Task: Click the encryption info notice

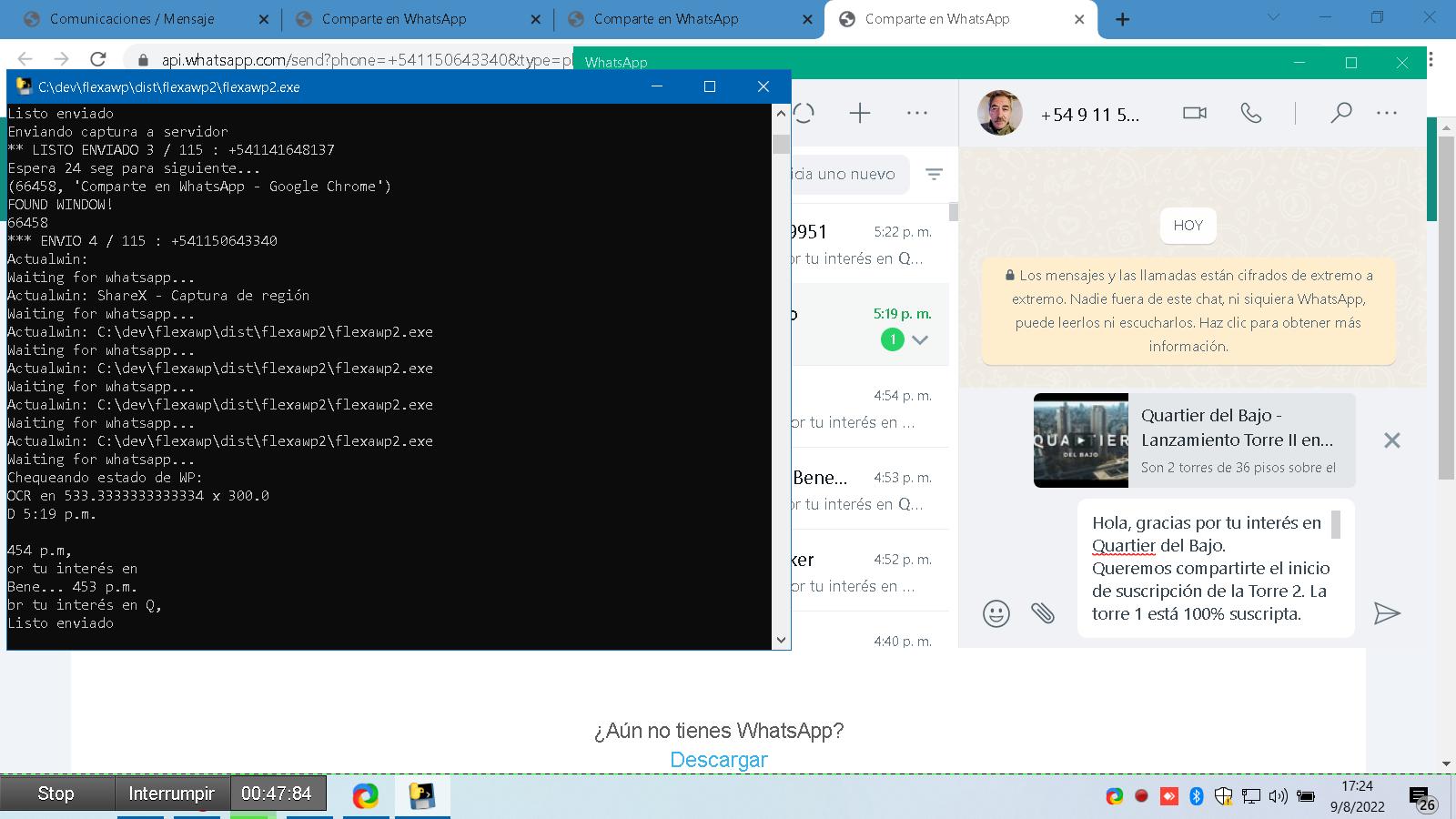Action: pos(1188,310)
